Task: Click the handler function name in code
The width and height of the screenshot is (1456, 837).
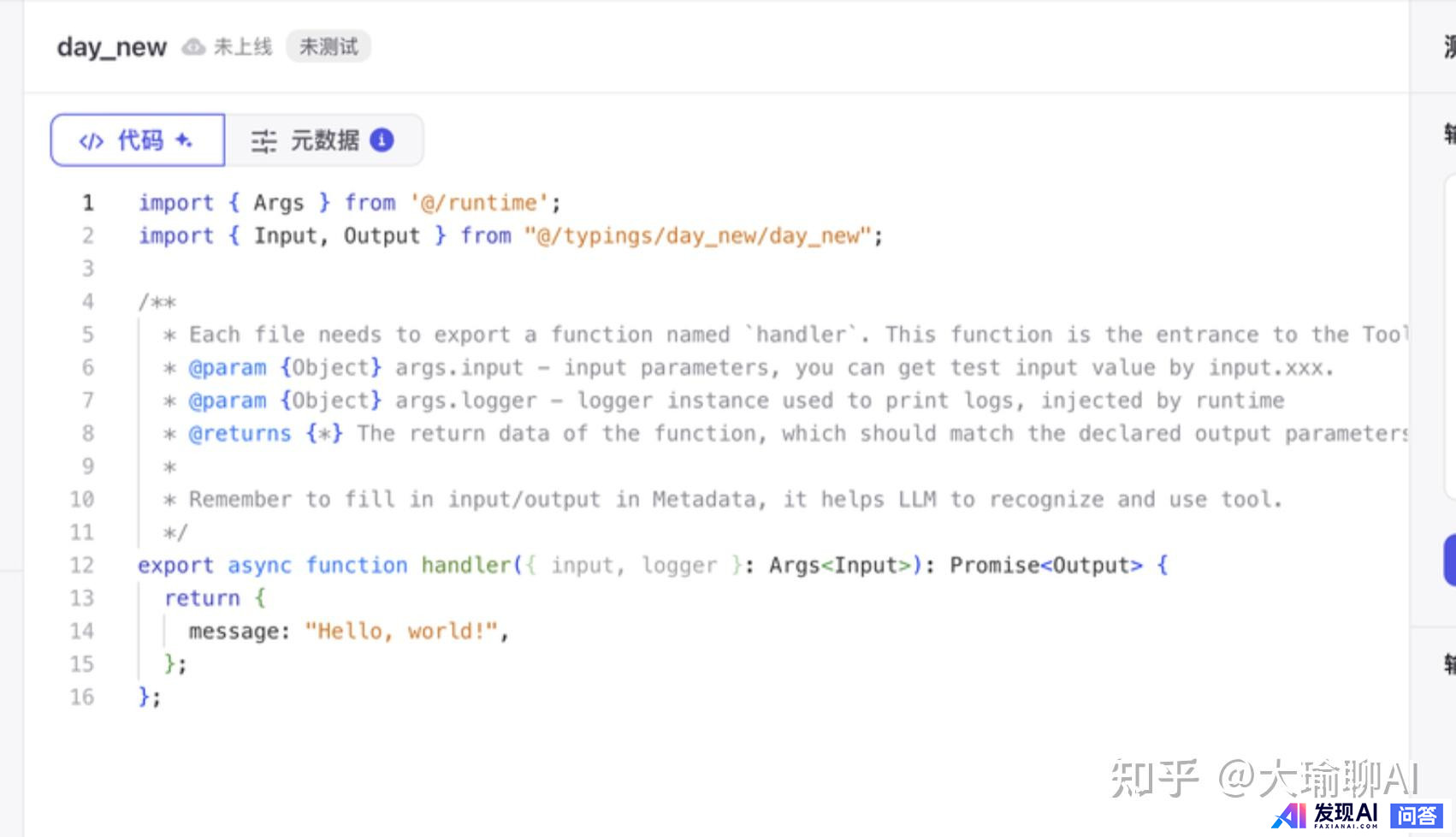Action: (x=465, y=565)
